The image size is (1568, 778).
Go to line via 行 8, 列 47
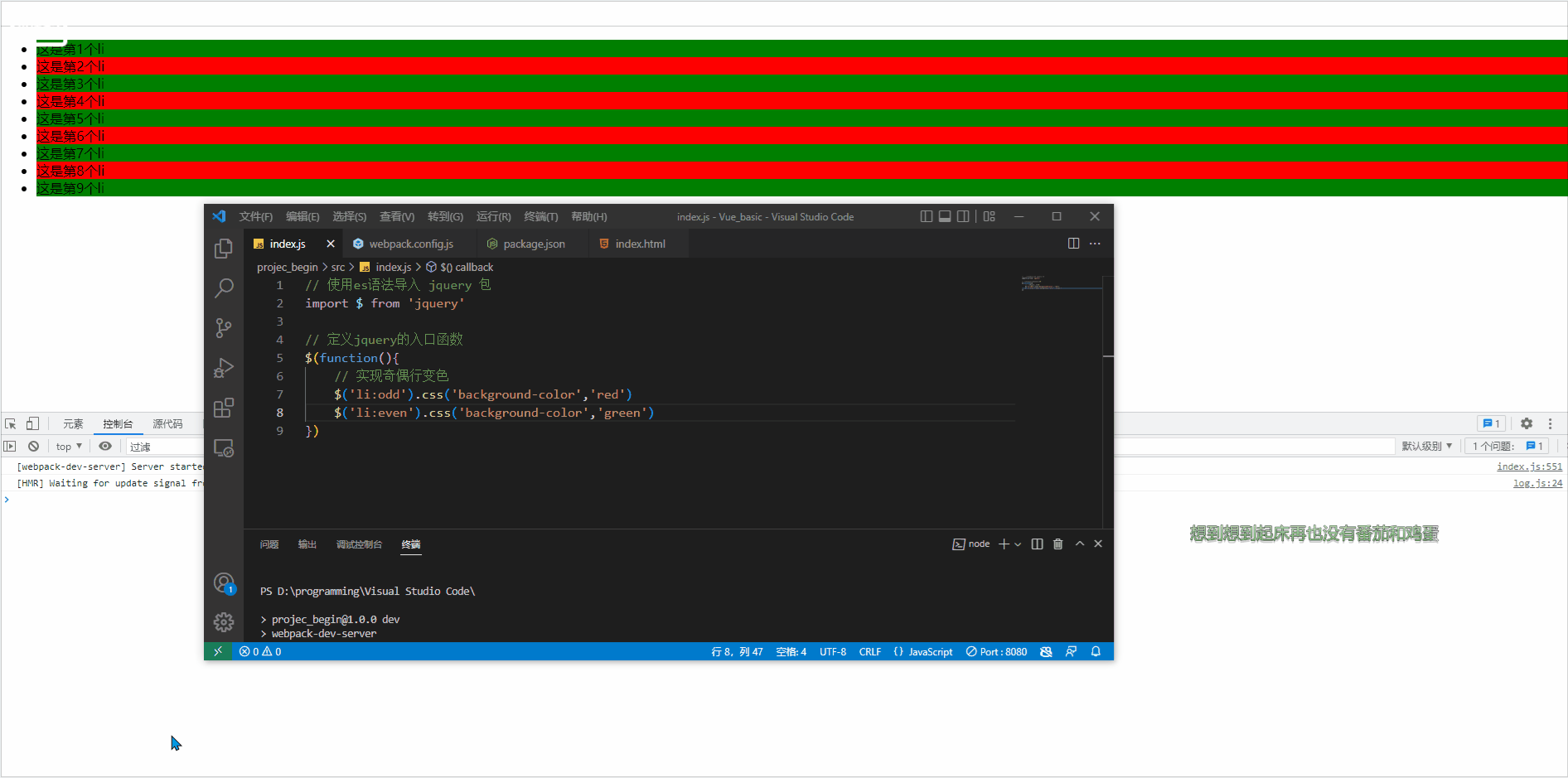click(x=737, y=652)
